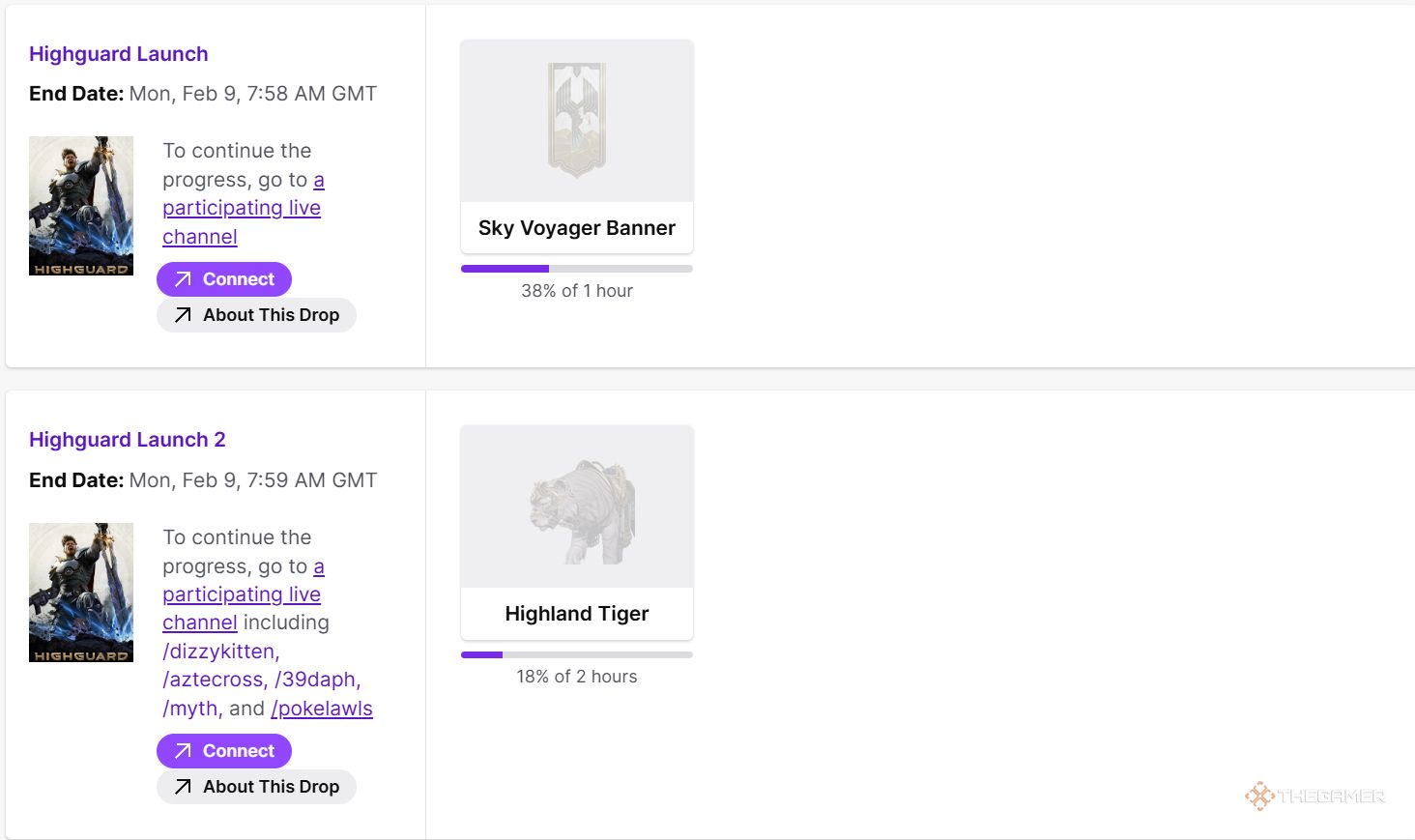
Task: Open the Highguard Launch campaign title link
Action: point(118,54)
